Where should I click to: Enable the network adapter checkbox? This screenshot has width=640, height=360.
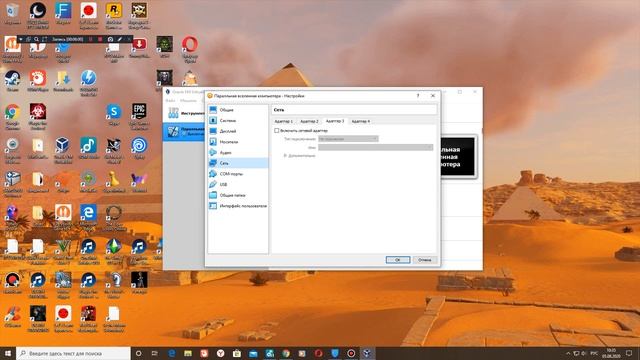[x=277, y=131]
